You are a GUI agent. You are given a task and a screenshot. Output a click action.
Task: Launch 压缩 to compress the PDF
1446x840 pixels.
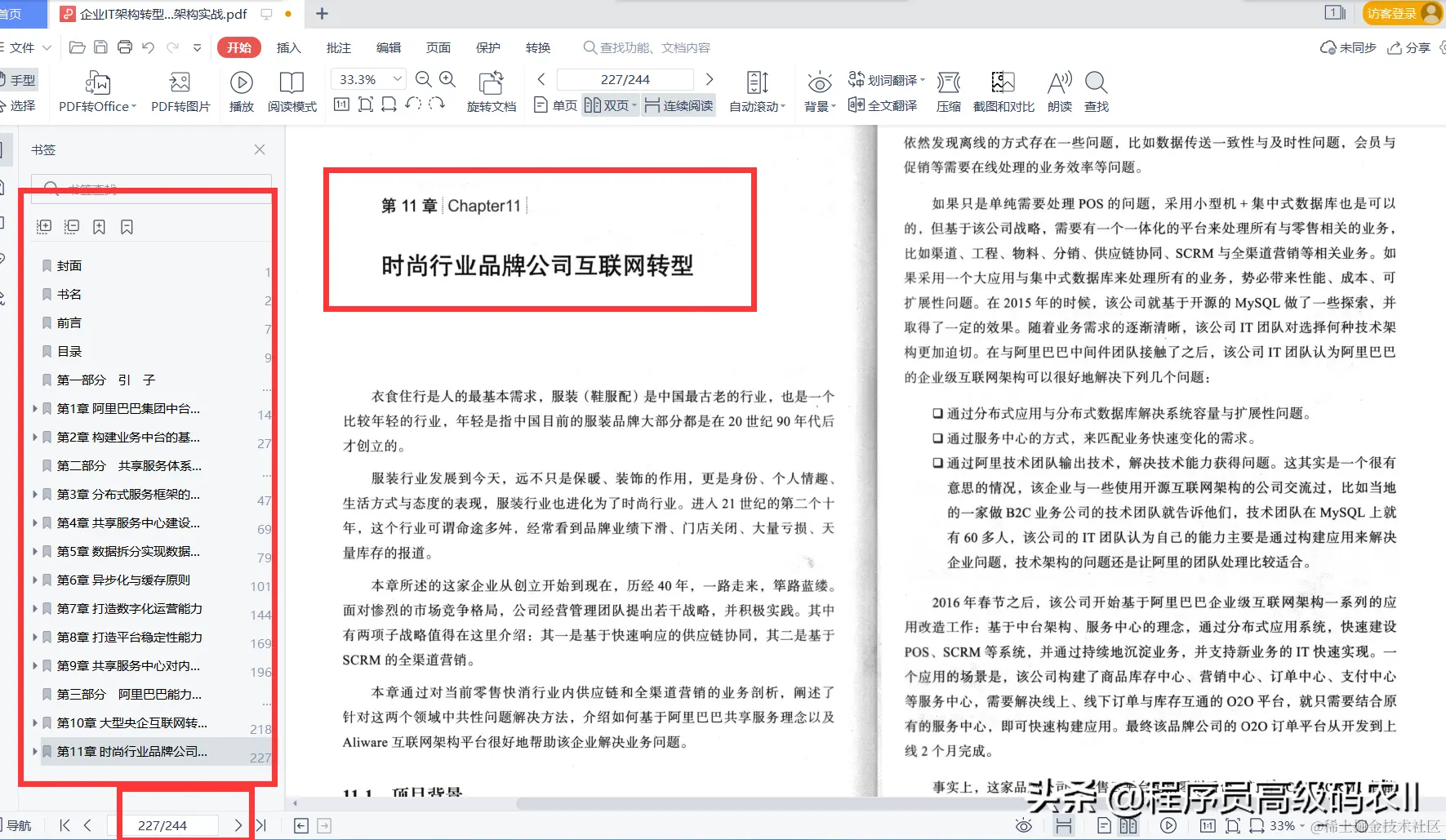(x=949, y=91)
